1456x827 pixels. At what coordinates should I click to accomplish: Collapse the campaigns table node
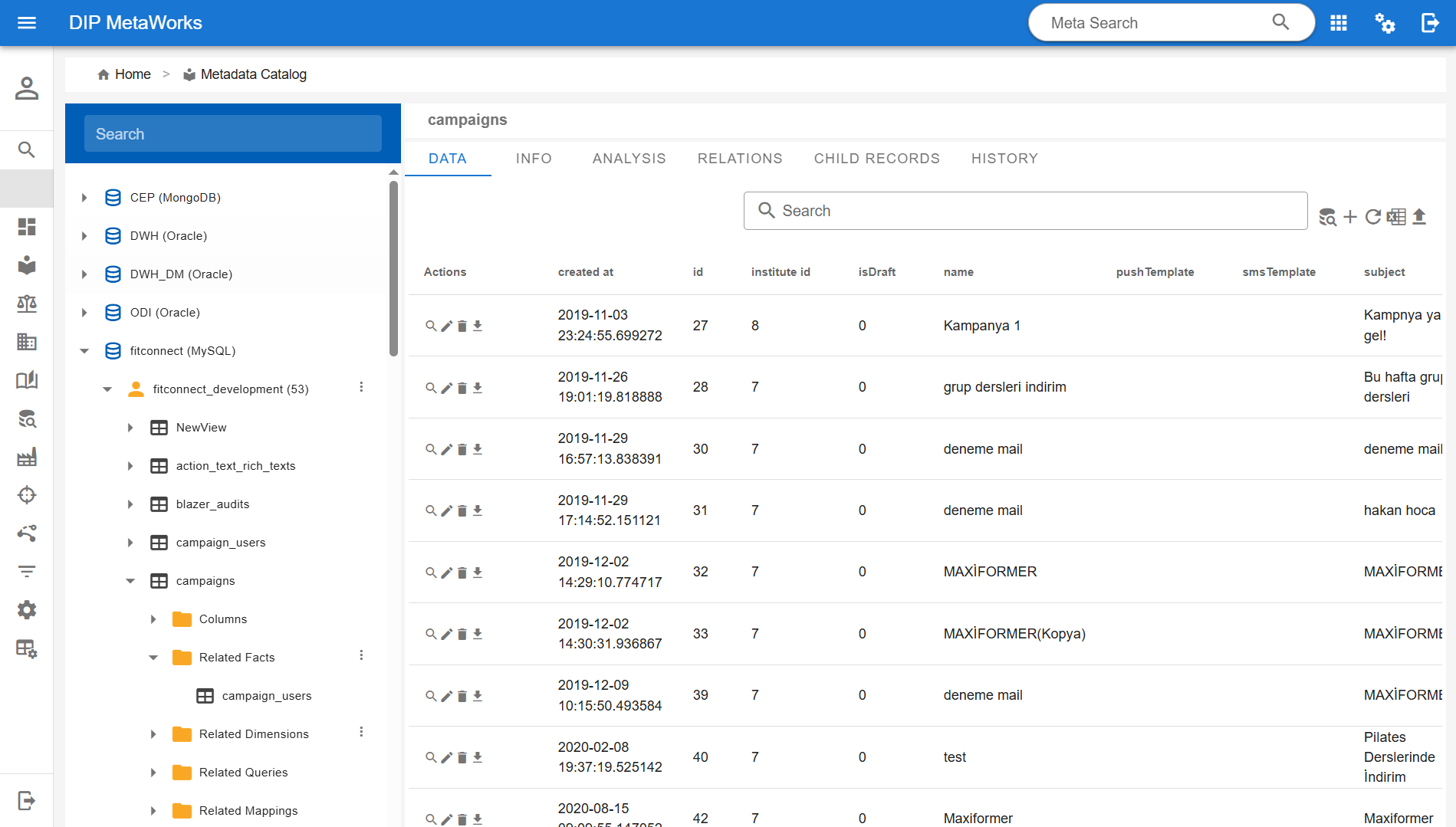130,581
